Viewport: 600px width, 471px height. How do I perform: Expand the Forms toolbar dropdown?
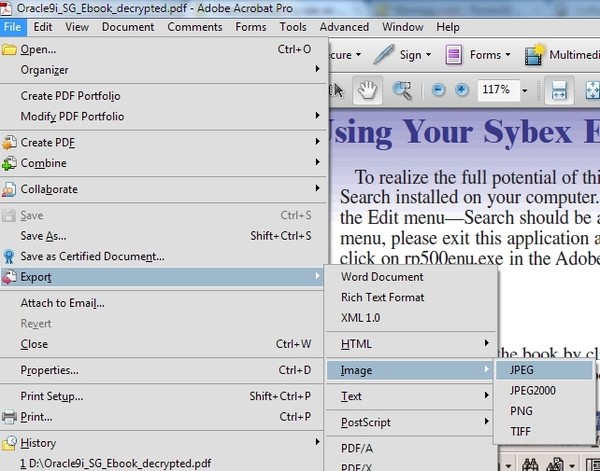[x=508, y=55]
